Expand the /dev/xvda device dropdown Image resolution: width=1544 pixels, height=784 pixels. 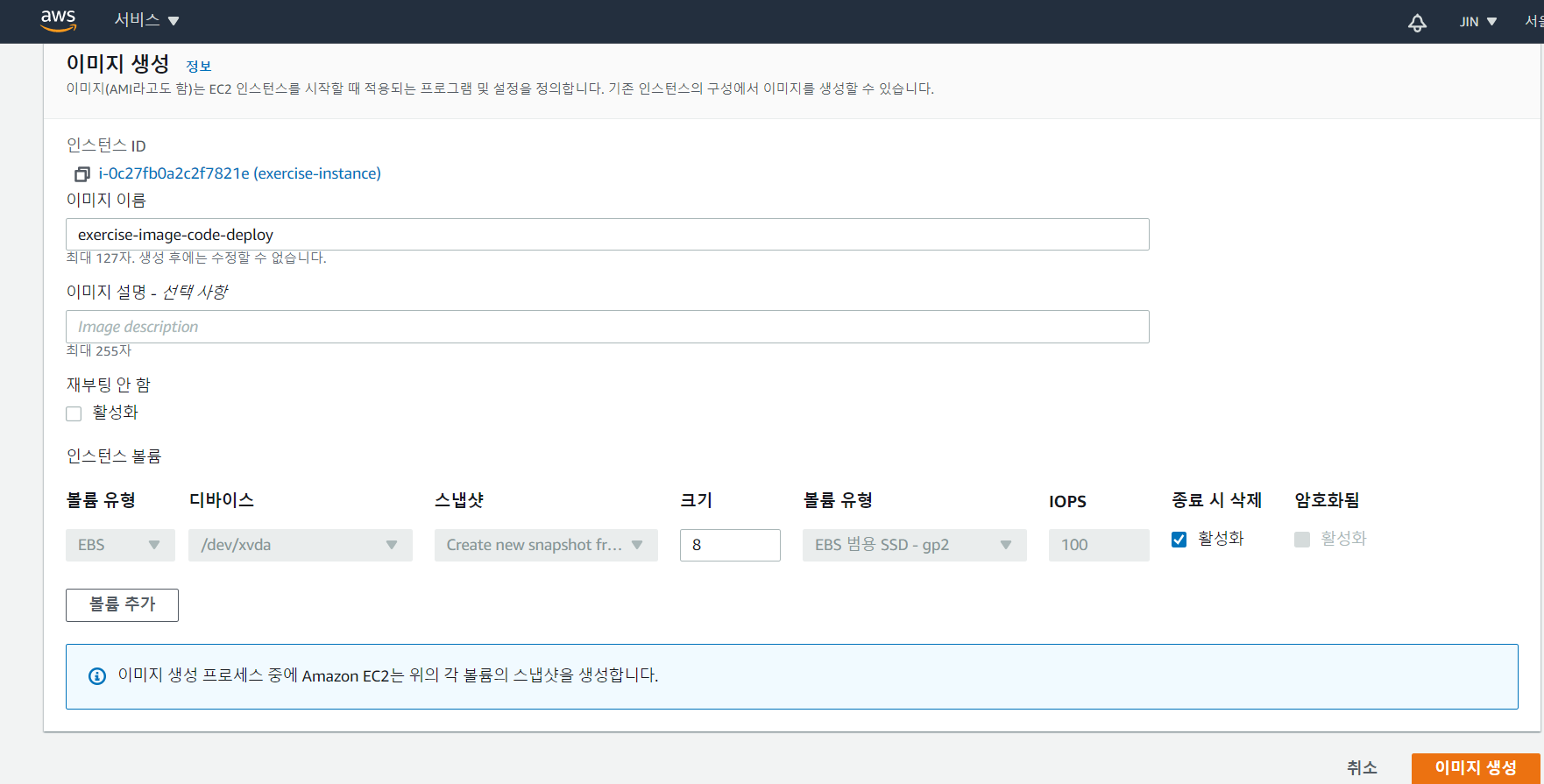click(x=300, y=545)
